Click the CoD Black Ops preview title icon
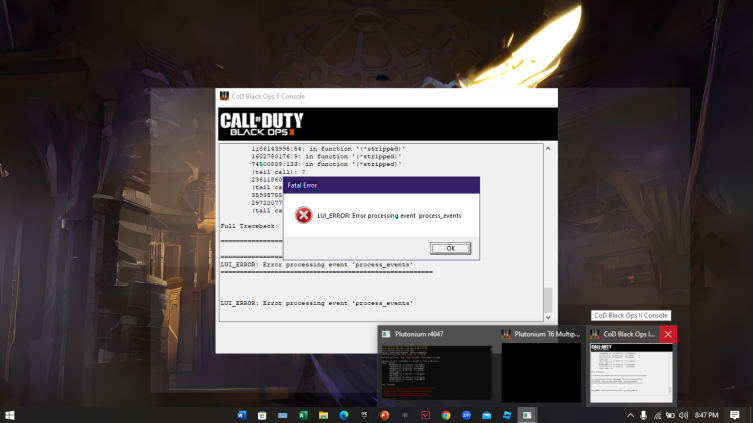Image resolution: width=753 pixels, height=423 pixels. (595, 334)
